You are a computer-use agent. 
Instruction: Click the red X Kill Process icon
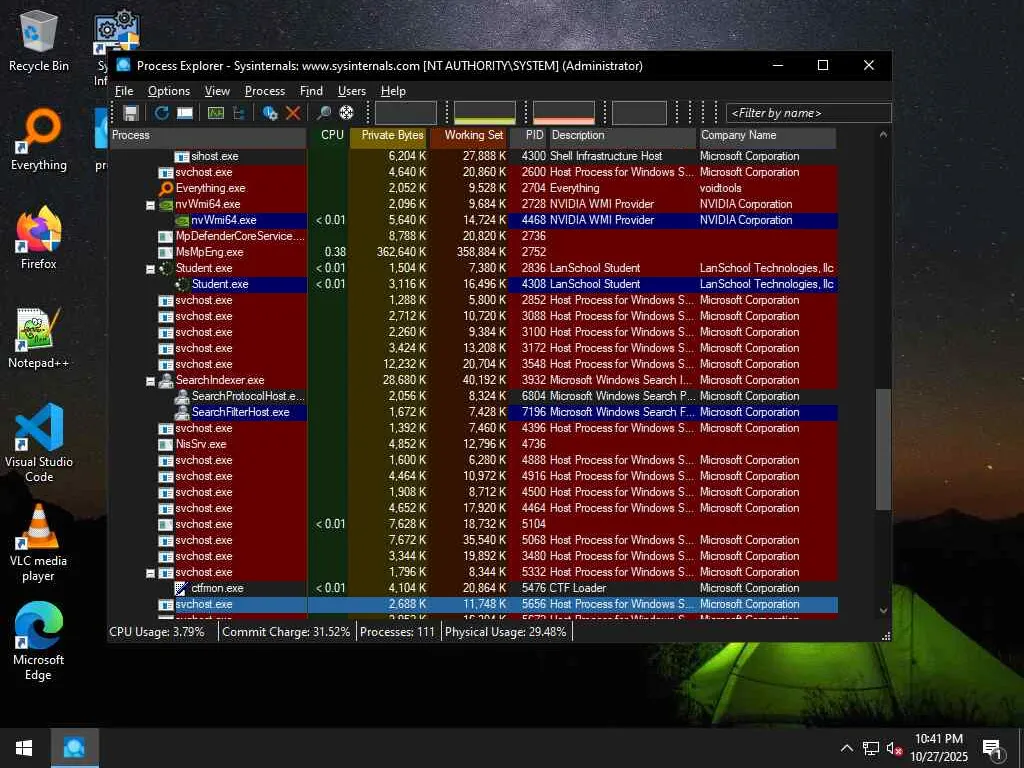click(x=293, y=113)
